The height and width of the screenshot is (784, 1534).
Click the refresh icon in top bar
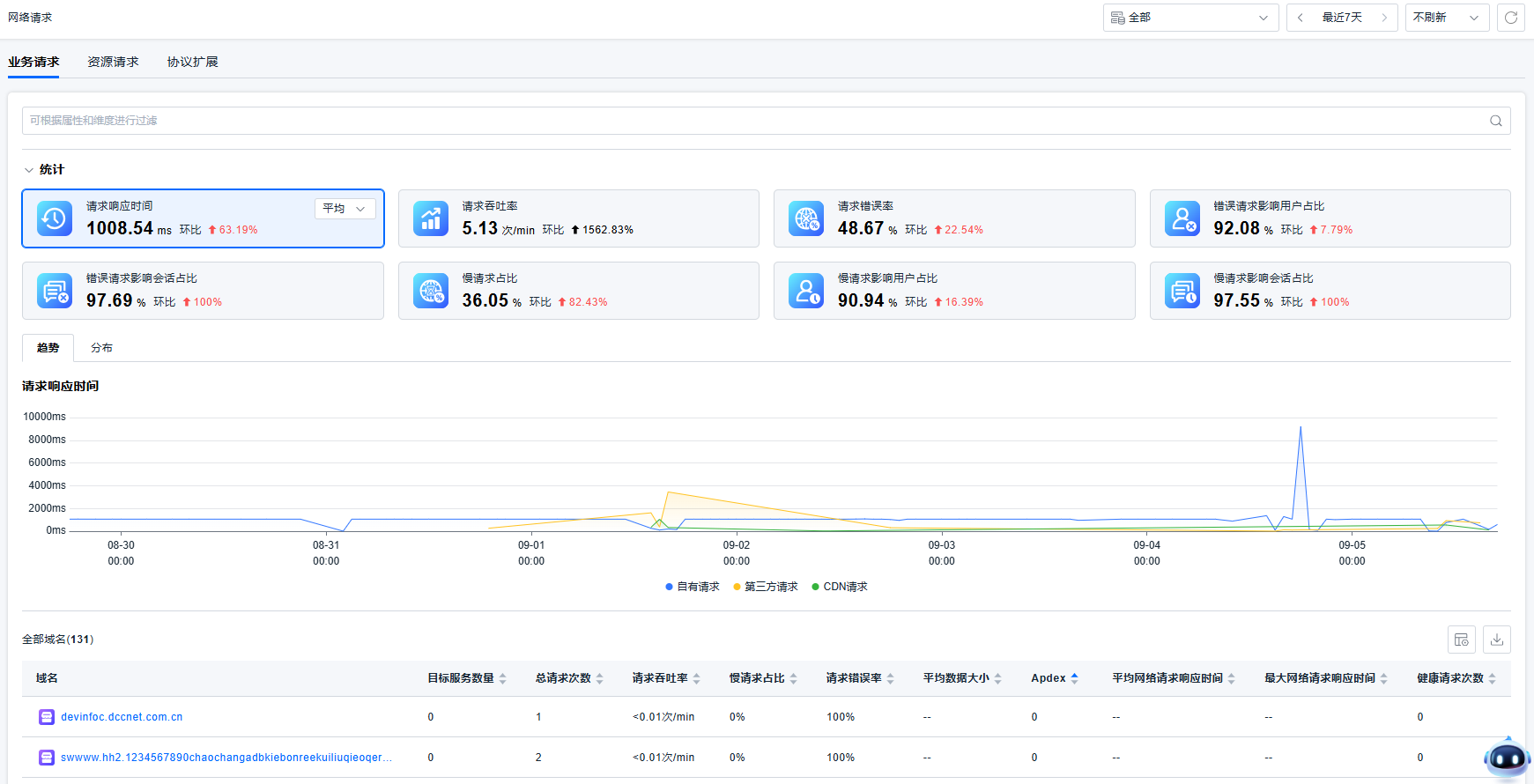coord(1510,18)
